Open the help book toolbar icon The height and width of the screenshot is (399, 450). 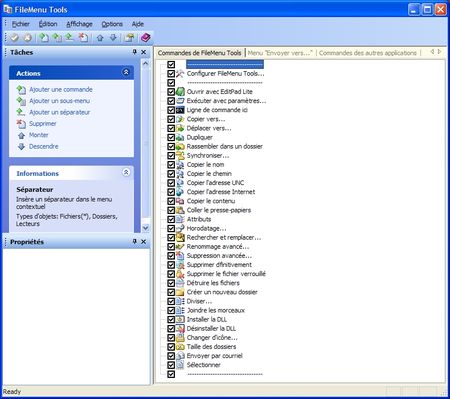[x=146, y=38]
